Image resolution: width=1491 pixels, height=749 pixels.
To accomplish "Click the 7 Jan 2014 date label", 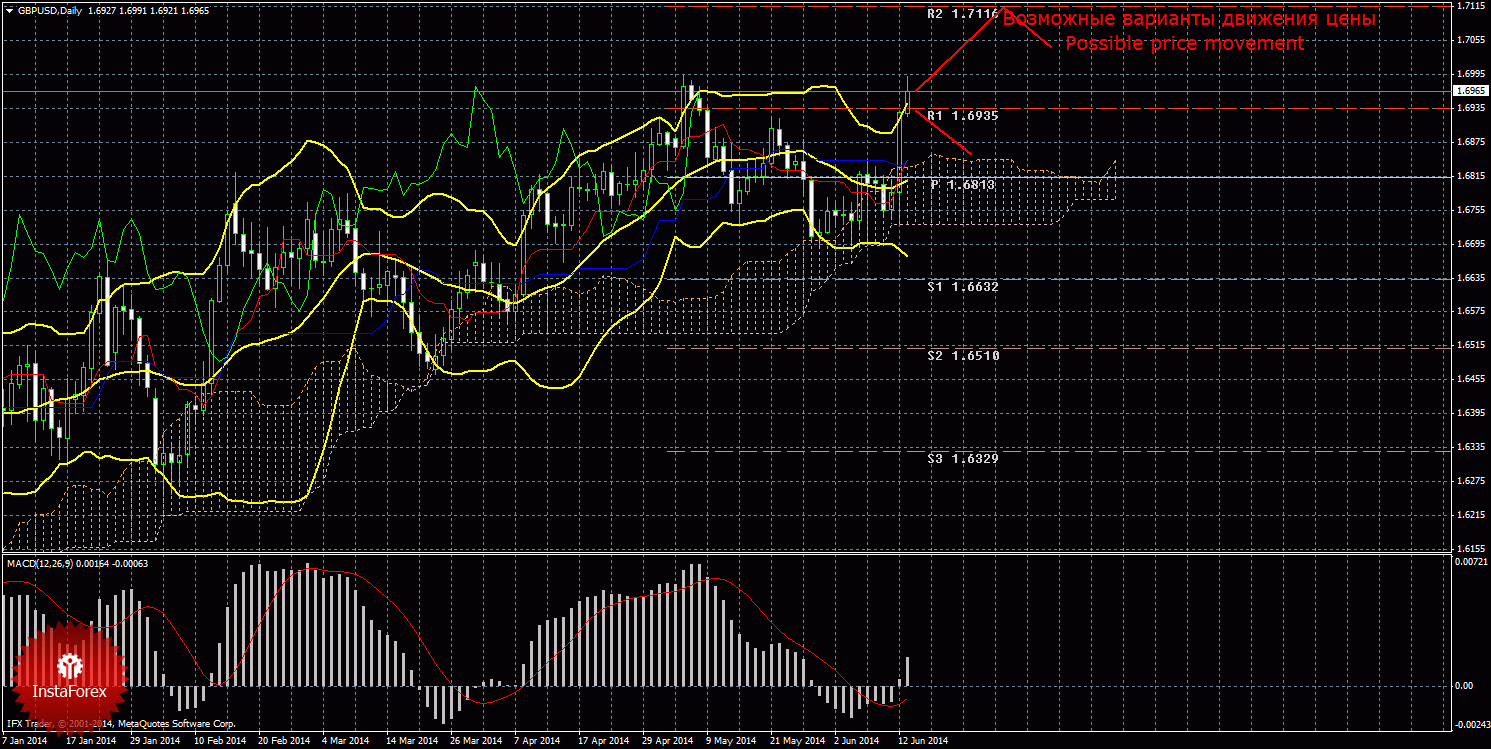I will (x=24, y=741).
